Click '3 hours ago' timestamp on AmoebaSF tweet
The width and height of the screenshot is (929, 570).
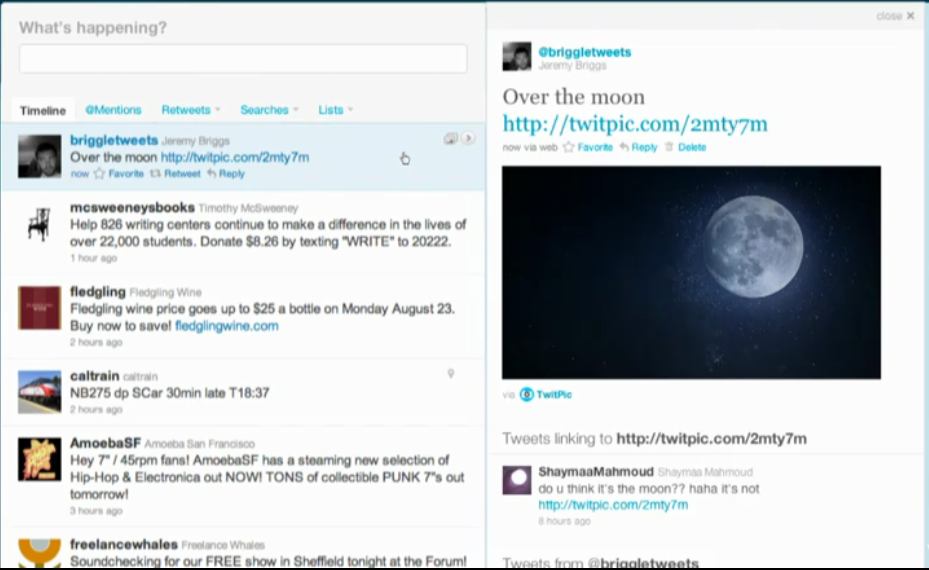tap(96, 511)
